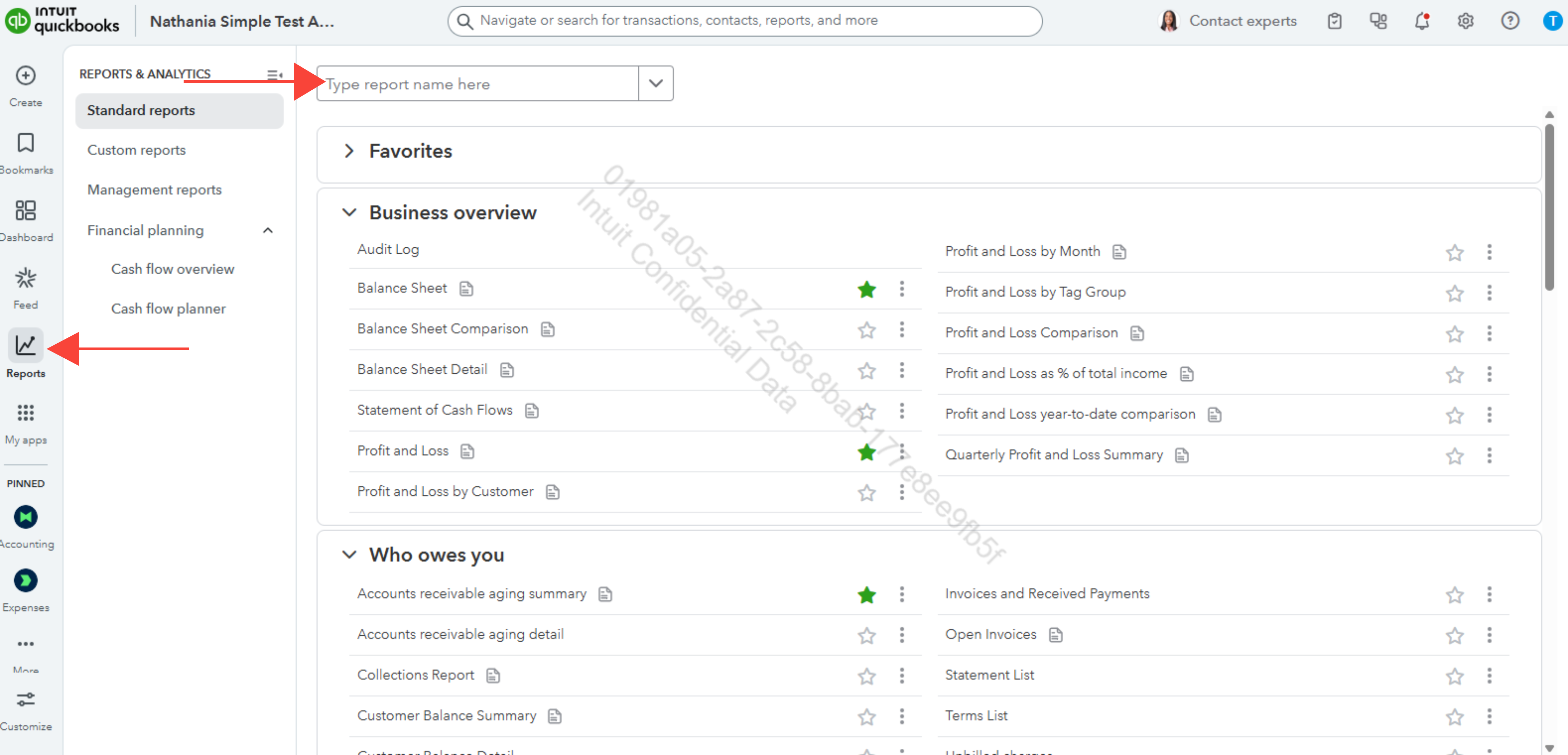Focus the global navigation search box

click(745, 21)
